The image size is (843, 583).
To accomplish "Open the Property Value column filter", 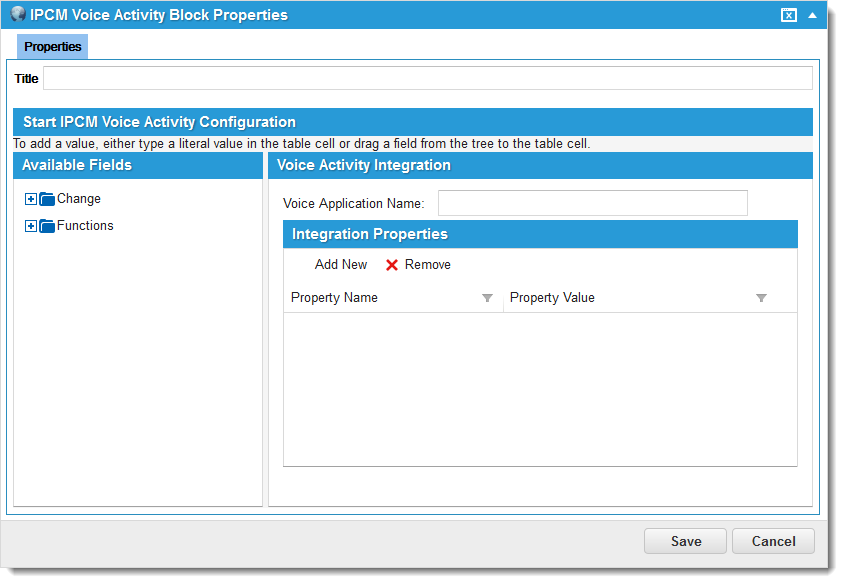I will (761, 298).
